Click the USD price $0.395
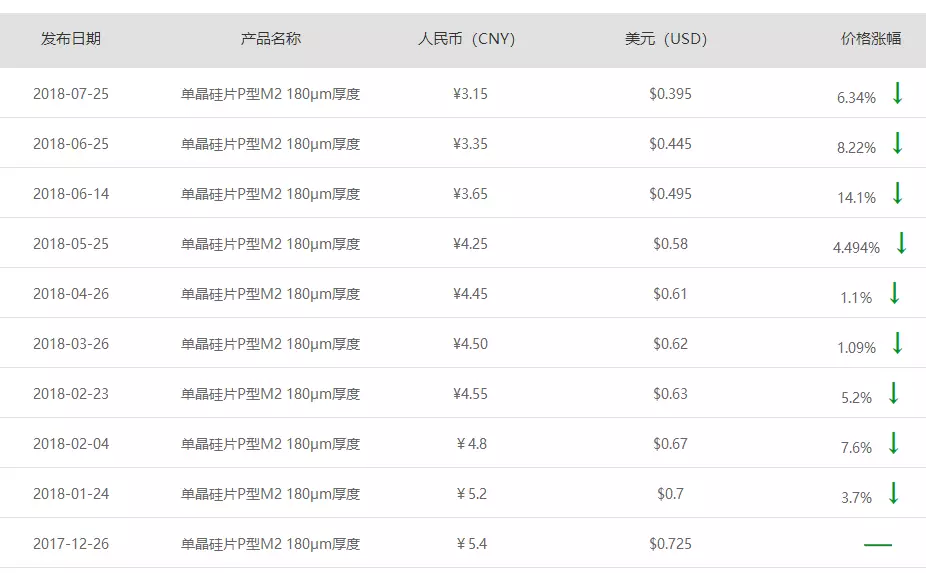Screen dimensions: 926x573 [x=670, y=94]
